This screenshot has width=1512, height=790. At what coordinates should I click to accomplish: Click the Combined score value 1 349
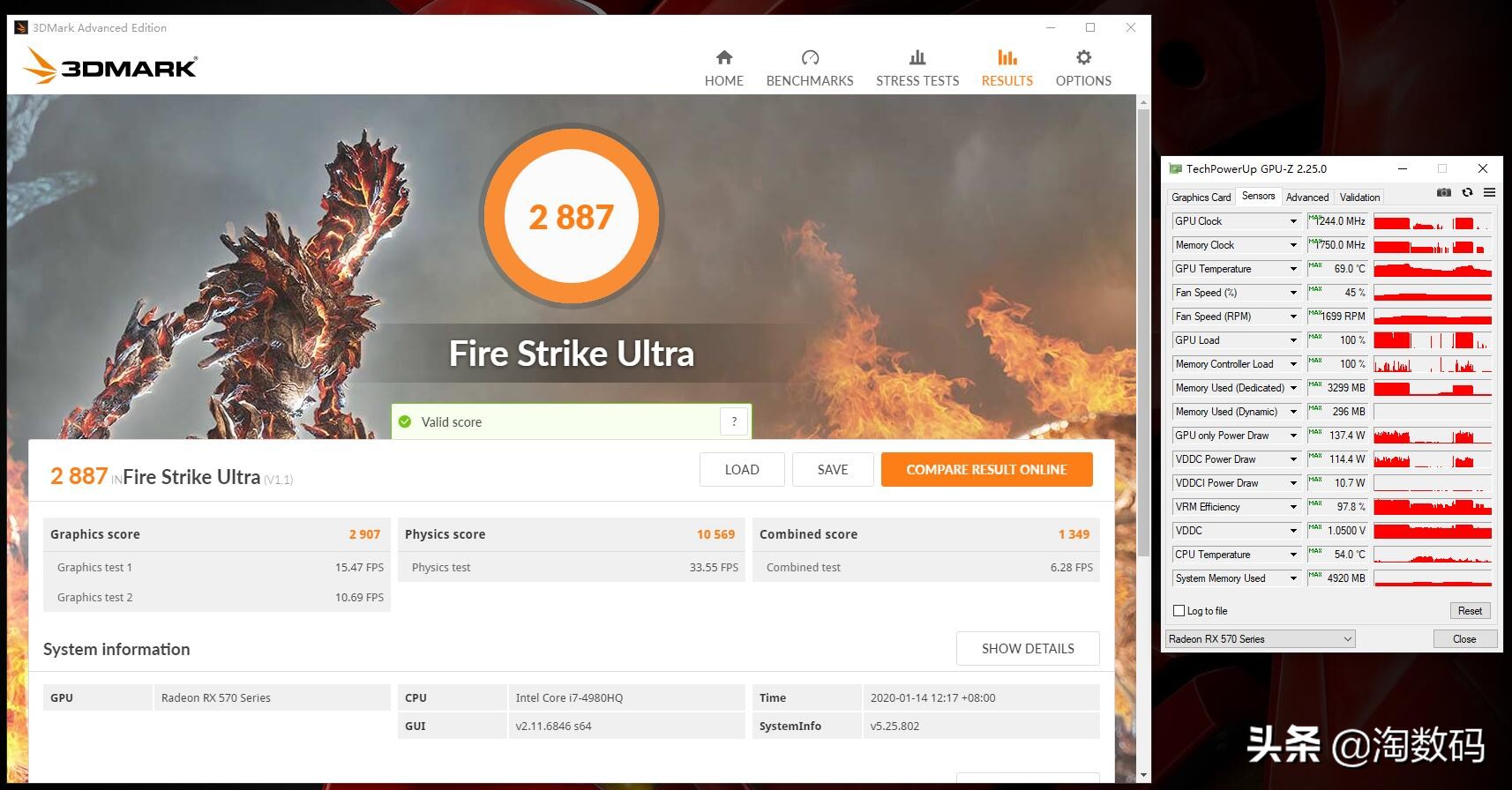pos(1074,534)
